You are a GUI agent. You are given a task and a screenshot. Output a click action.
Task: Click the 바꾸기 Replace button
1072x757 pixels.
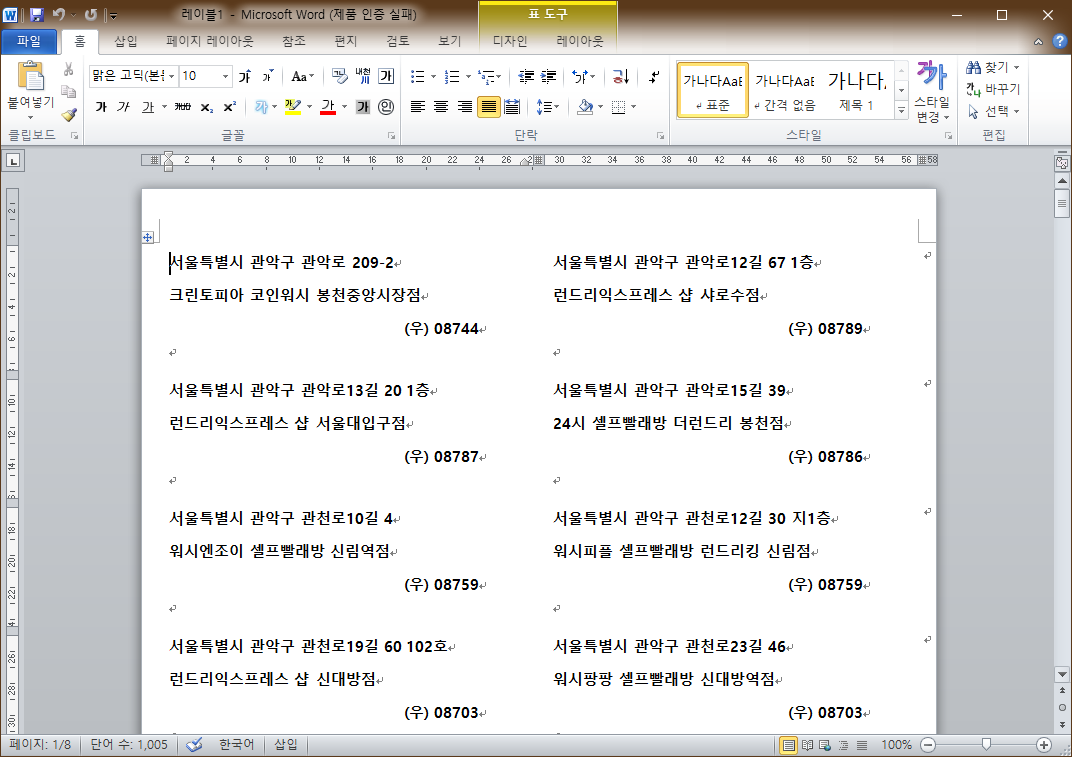[x=993, y=89]
